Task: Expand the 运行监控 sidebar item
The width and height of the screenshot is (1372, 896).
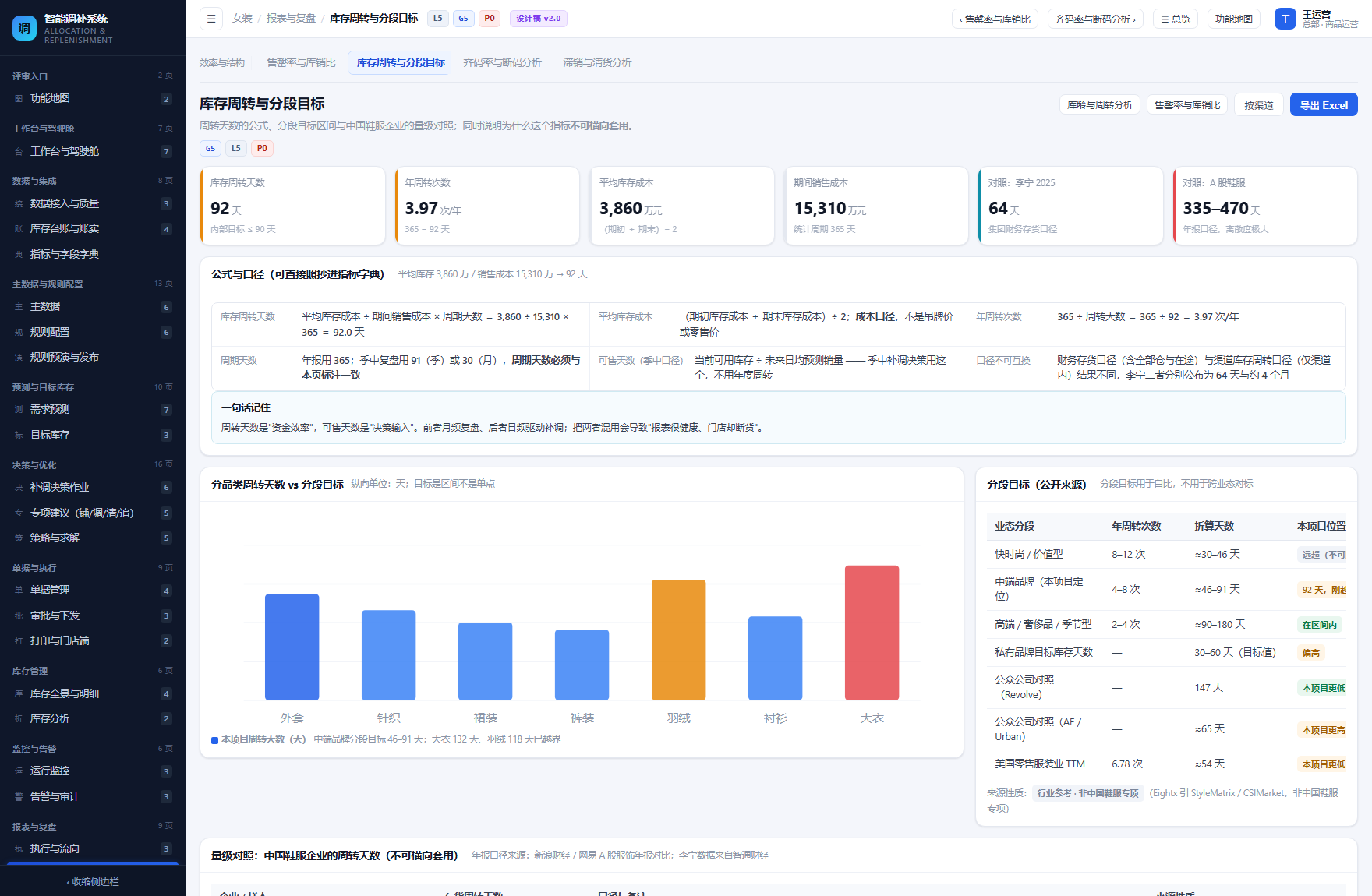Action: [93, 771]
